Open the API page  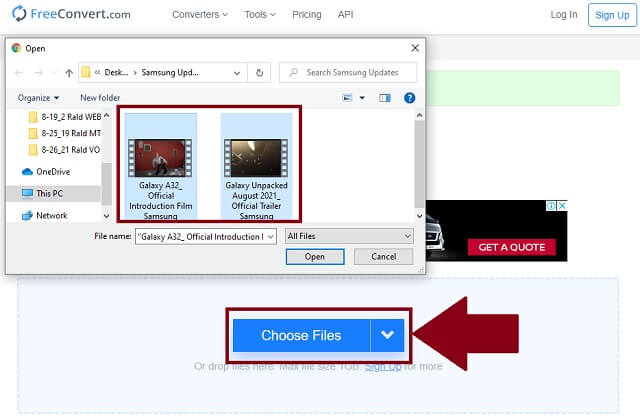coord(345,15)
